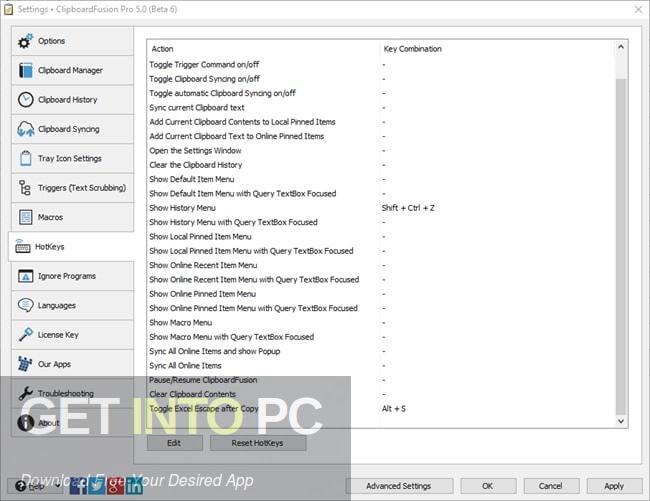Click the Cancel button
The image size is (650, 501).
pyautogui.click(x=551, y=486)
